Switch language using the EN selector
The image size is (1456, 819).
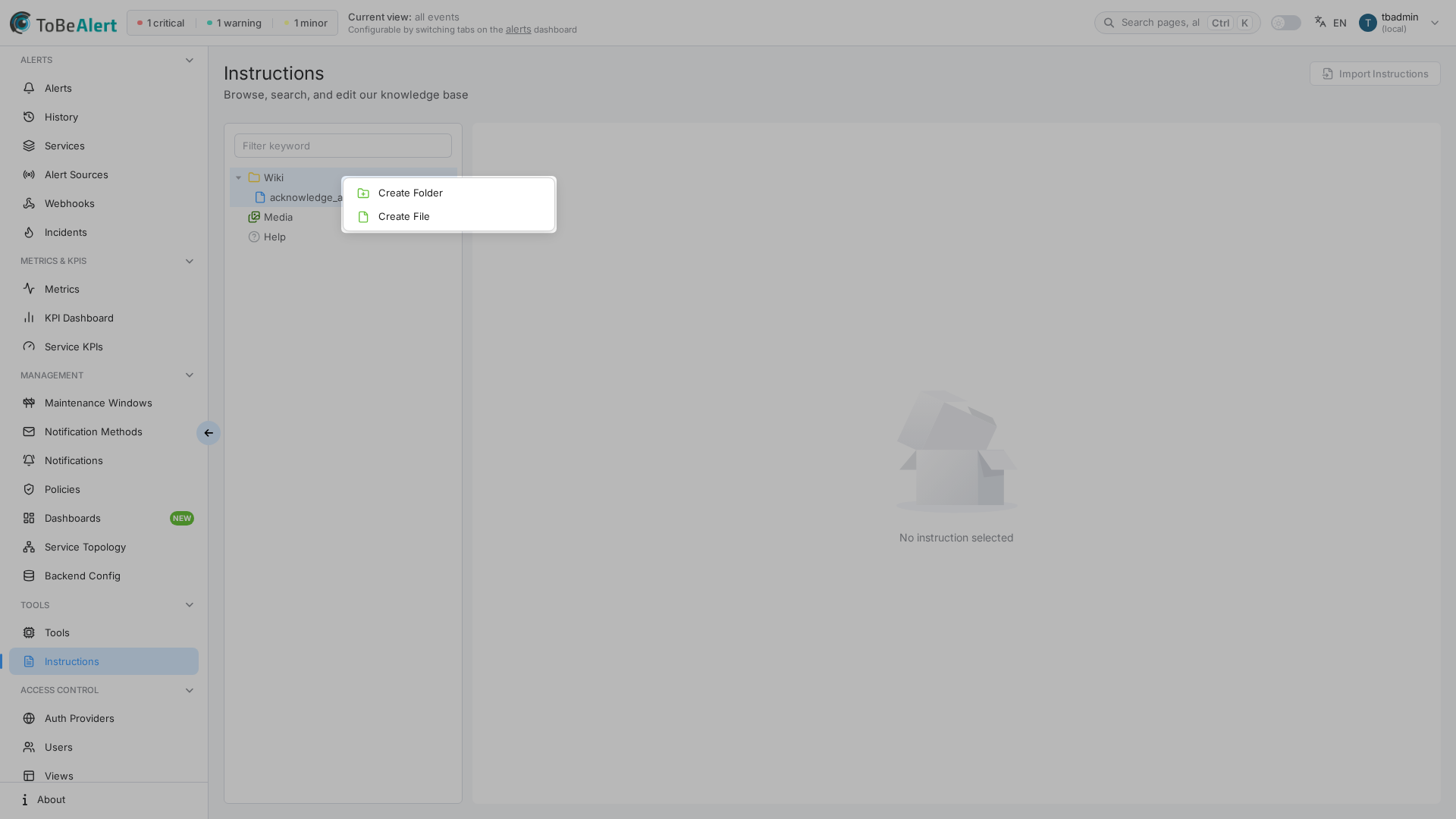tap(1331, 23)
